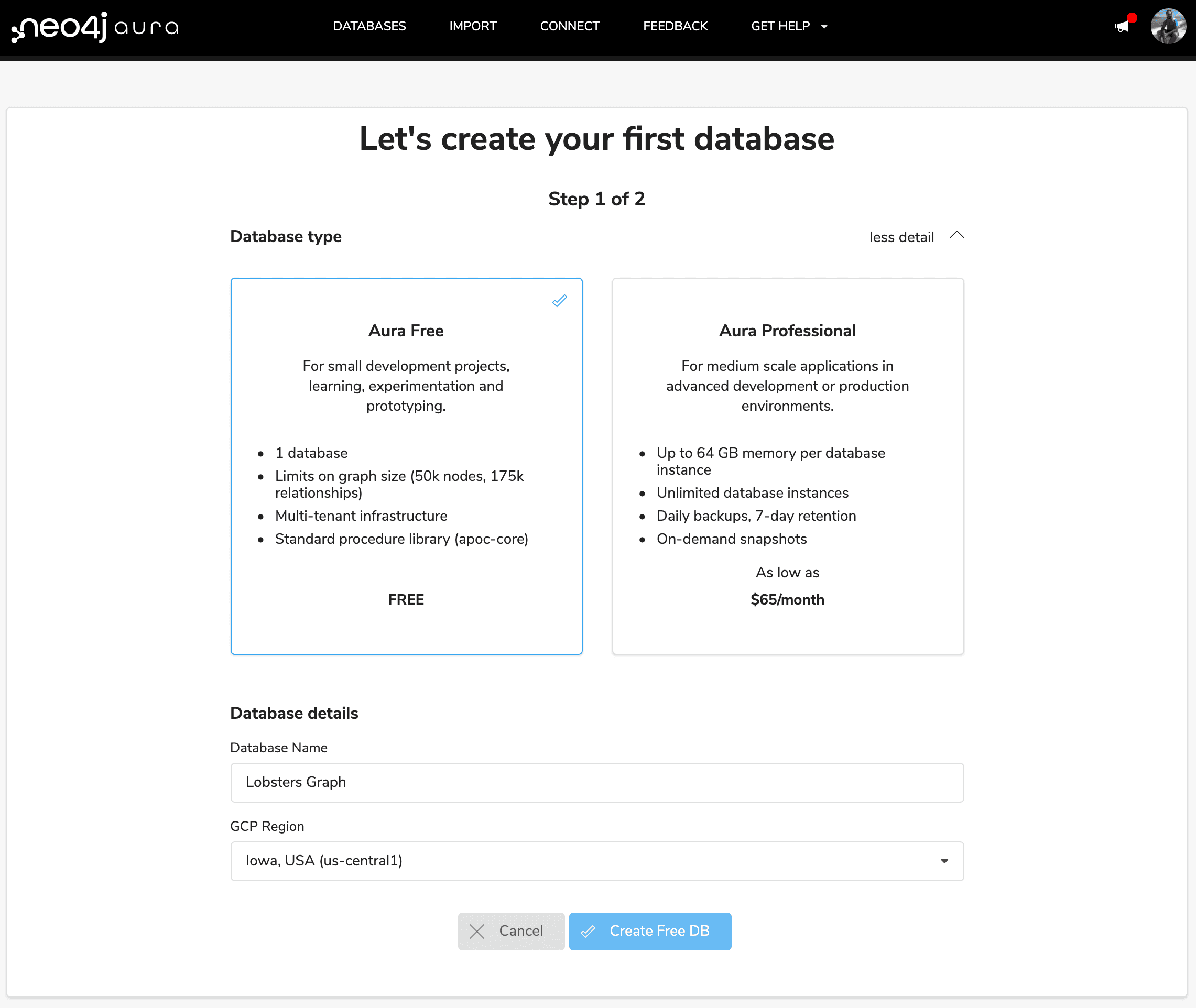Open the user profile avatar
1196x1008 pixels.
(1168, 26)
